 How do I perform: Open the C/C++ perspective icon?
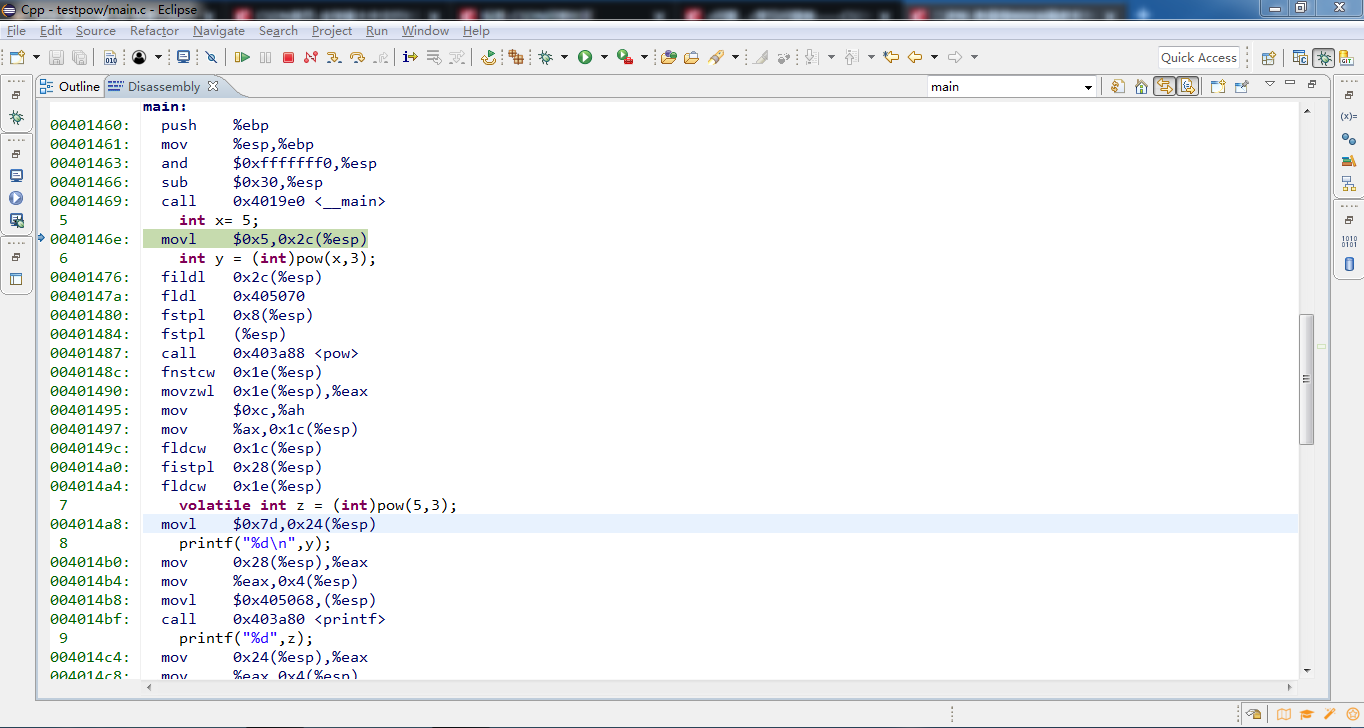coord(1300,58)
